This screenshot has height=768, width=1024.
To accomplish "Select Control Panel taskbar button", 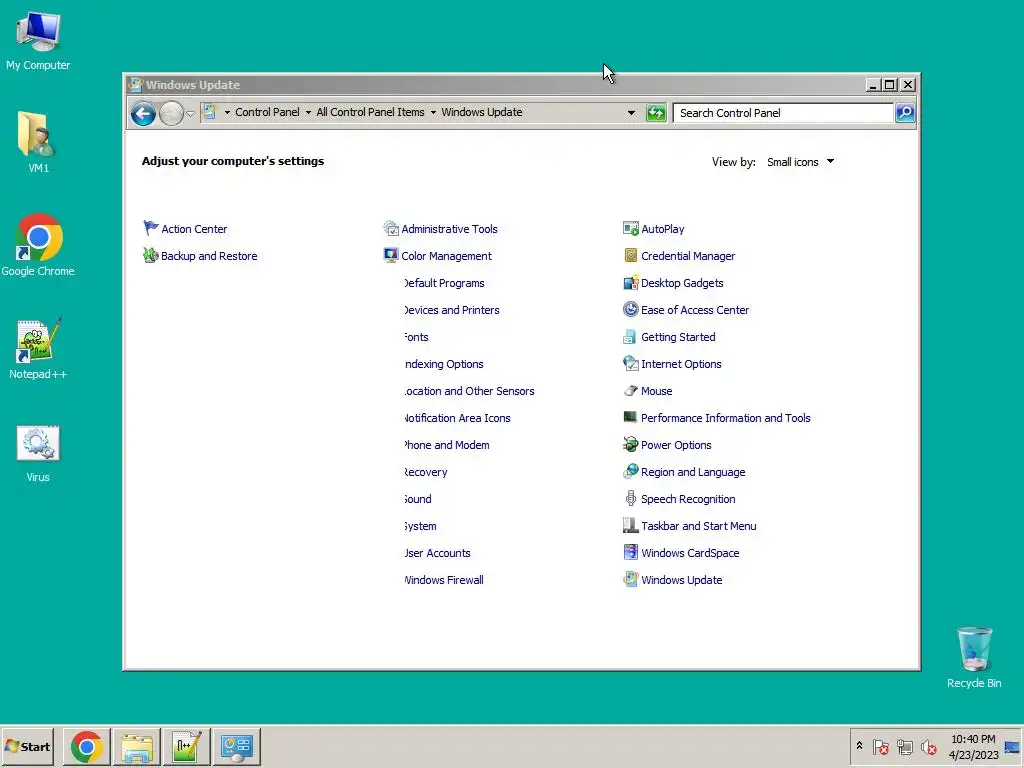I will [236, 746].
